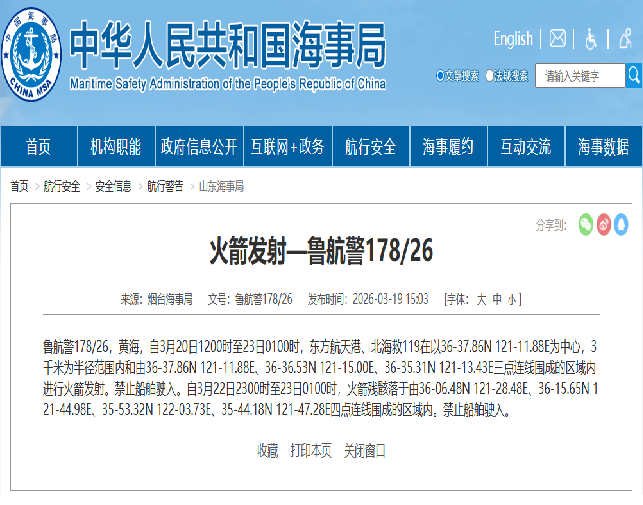Open the 政府信息公开 navigation tab
This screenshot has height=505, width=643.
click(199, 147)
